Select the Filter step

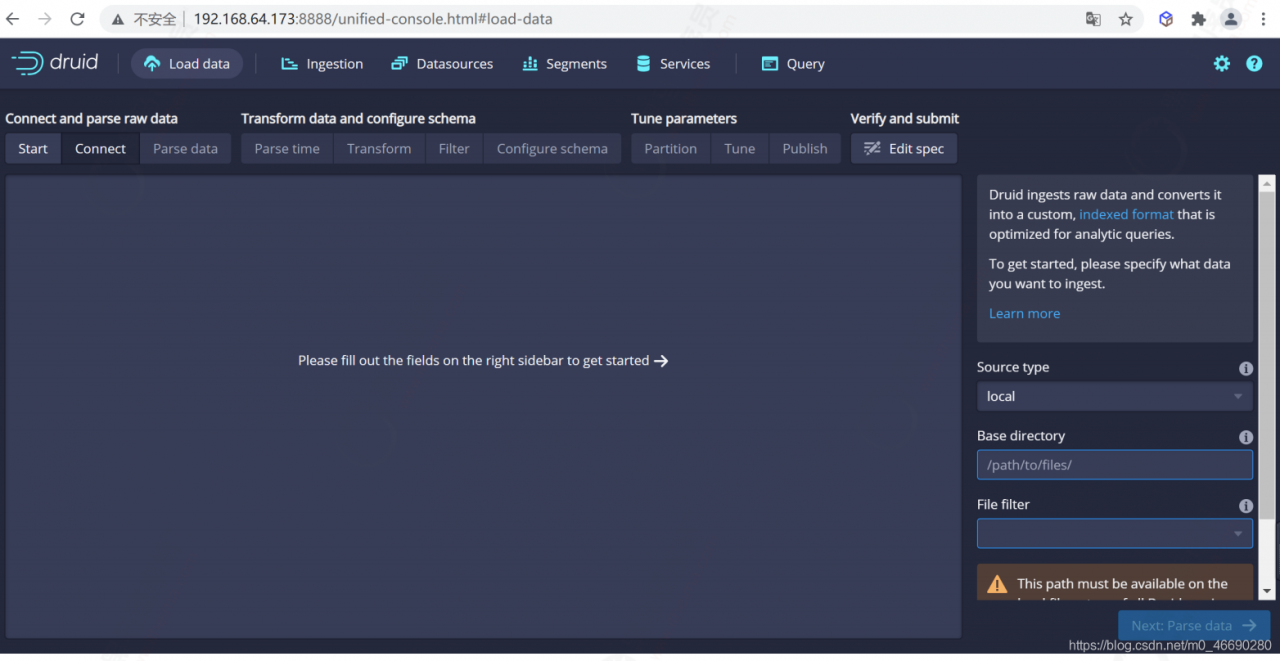[x=454, y=148]
